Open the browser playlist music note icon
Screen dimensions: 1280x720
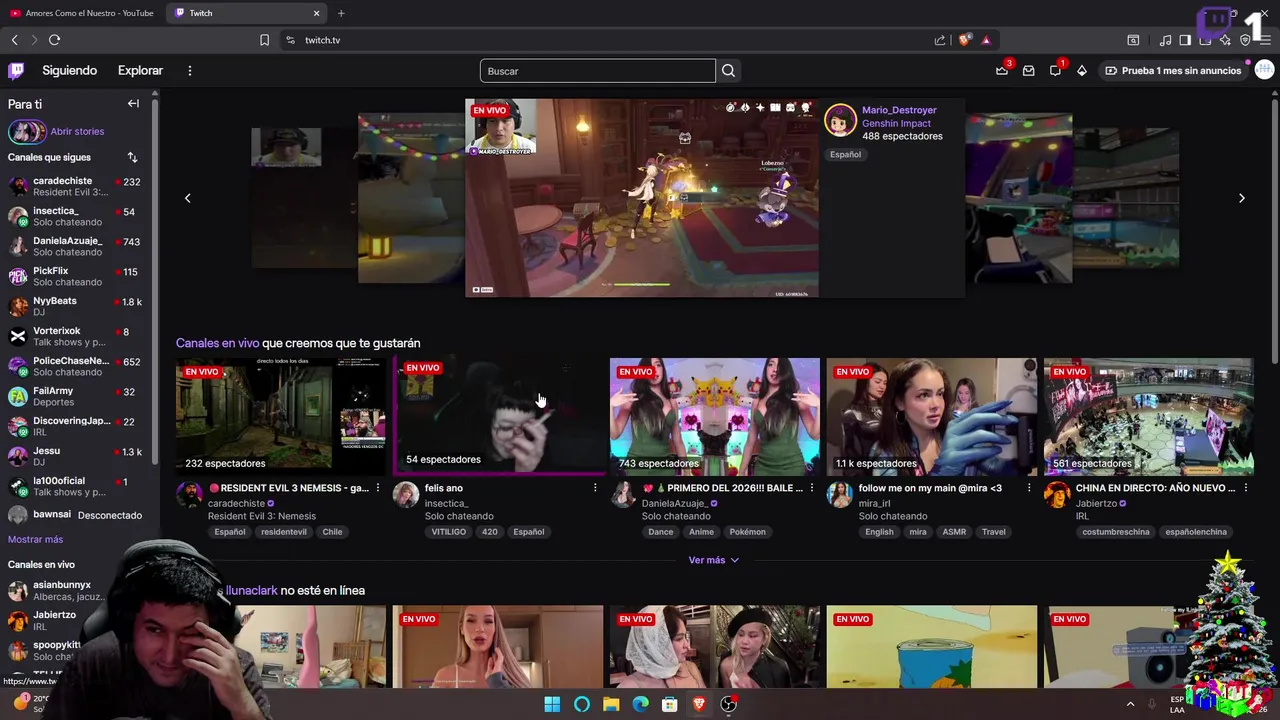point(1165,40)
